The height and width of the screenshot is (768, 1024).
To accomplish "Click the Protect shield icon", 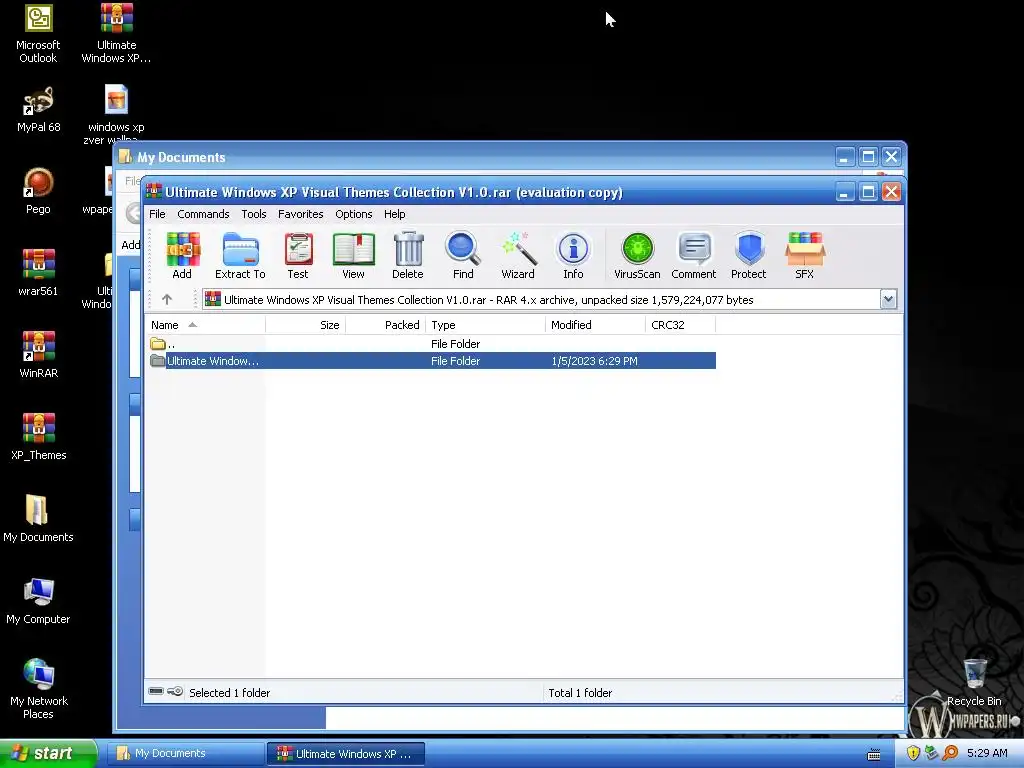I will tap(748, 255).
